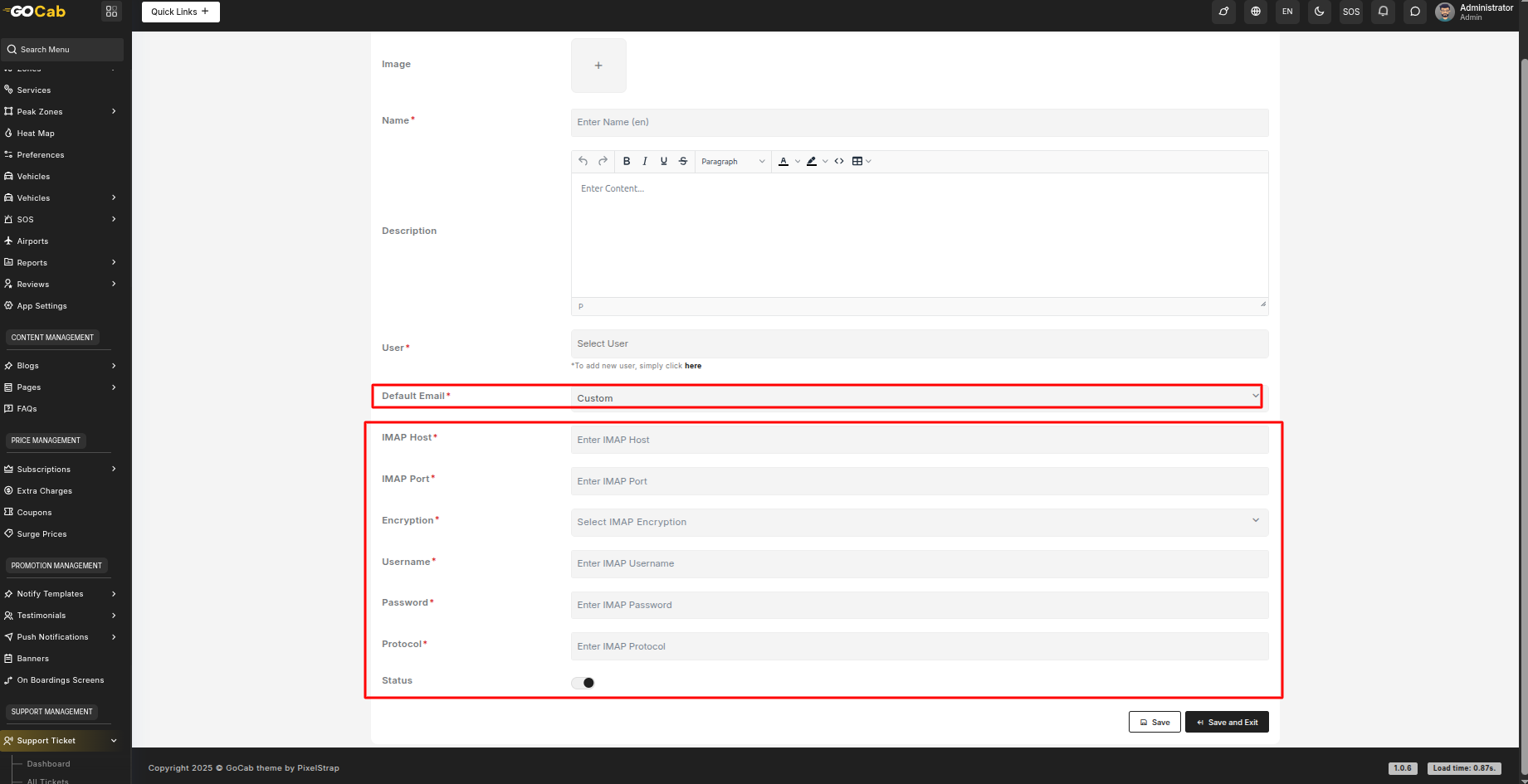Switch to dark mode with the moon icon
This screenshot has width=1528, height=784.
click(1319, 12)
